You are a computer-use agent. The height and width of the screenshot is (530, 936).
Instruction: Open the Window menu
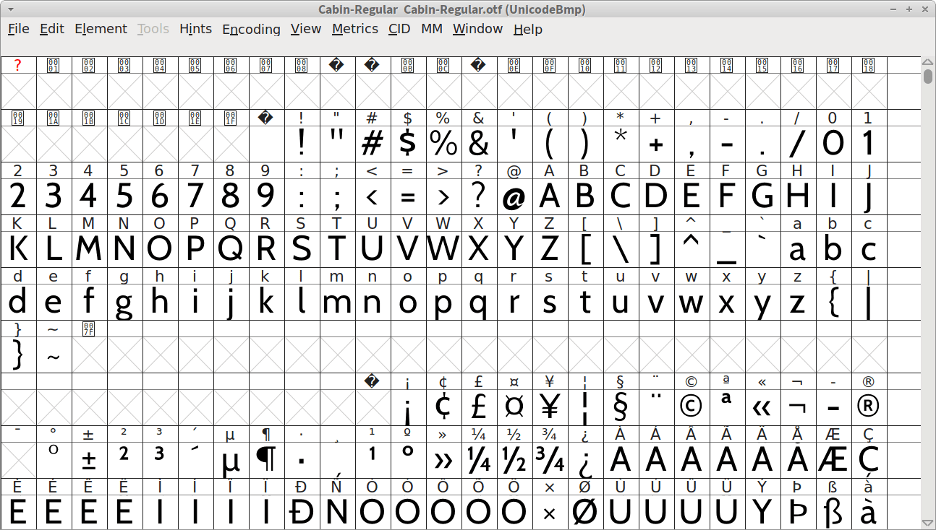(478, 29)
